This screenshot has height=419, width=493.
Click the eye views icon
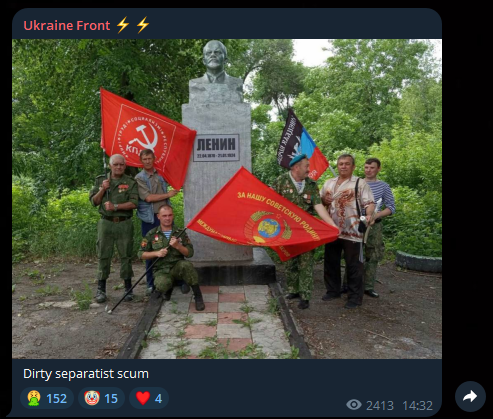354,405
